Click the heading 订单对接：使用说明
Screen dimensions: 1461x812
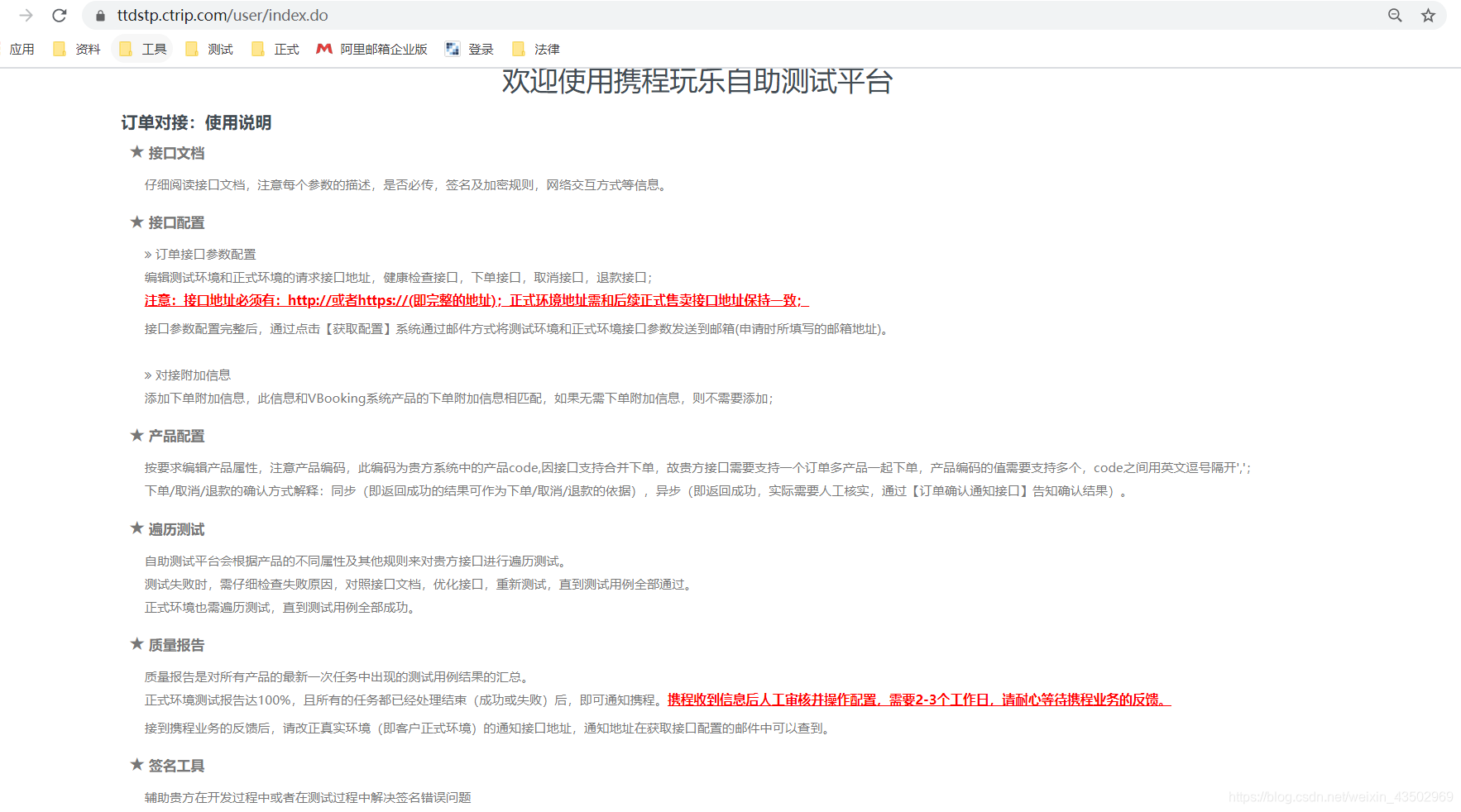click(196, 122)
